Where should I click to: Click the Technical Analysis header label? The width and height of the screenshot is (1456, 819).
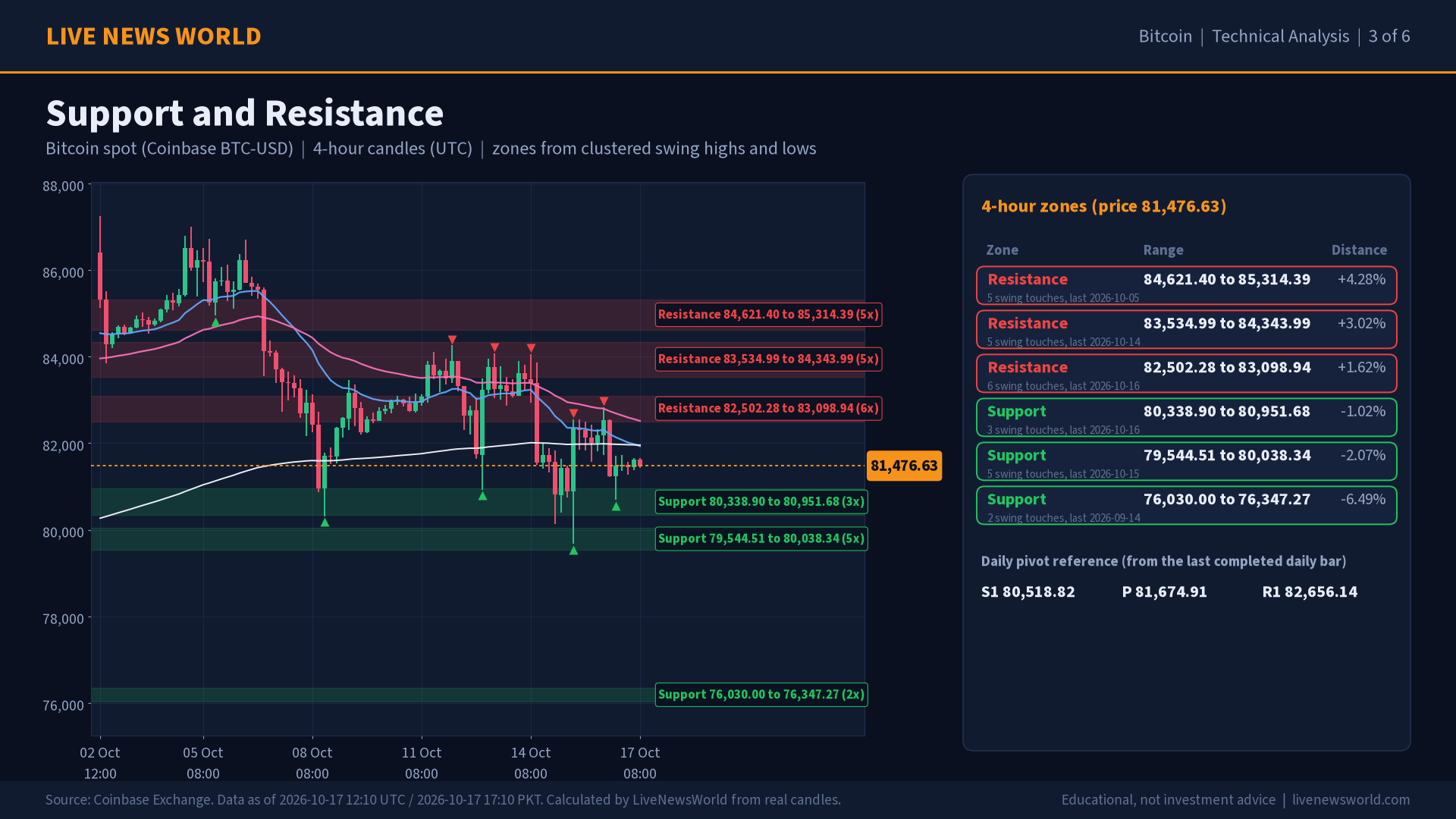1280,36
